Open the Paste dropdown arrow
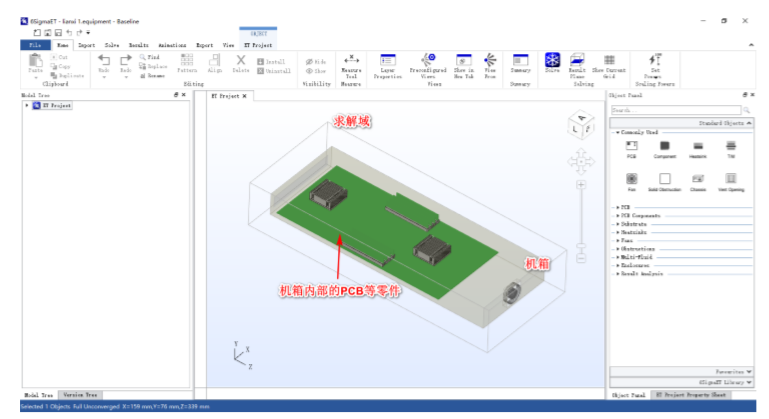Image resolution: width=769 pixels, height=419 pixels. pos(36,76)
